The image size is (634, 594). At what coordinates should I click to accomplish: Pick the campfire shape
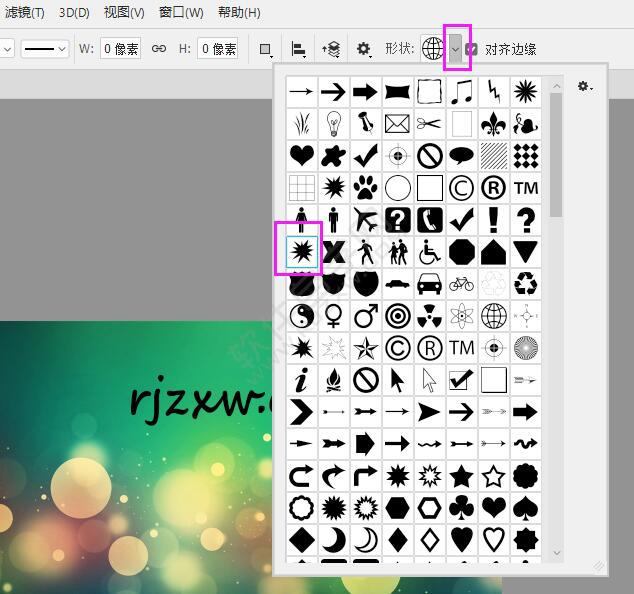[x=334, y=380]
